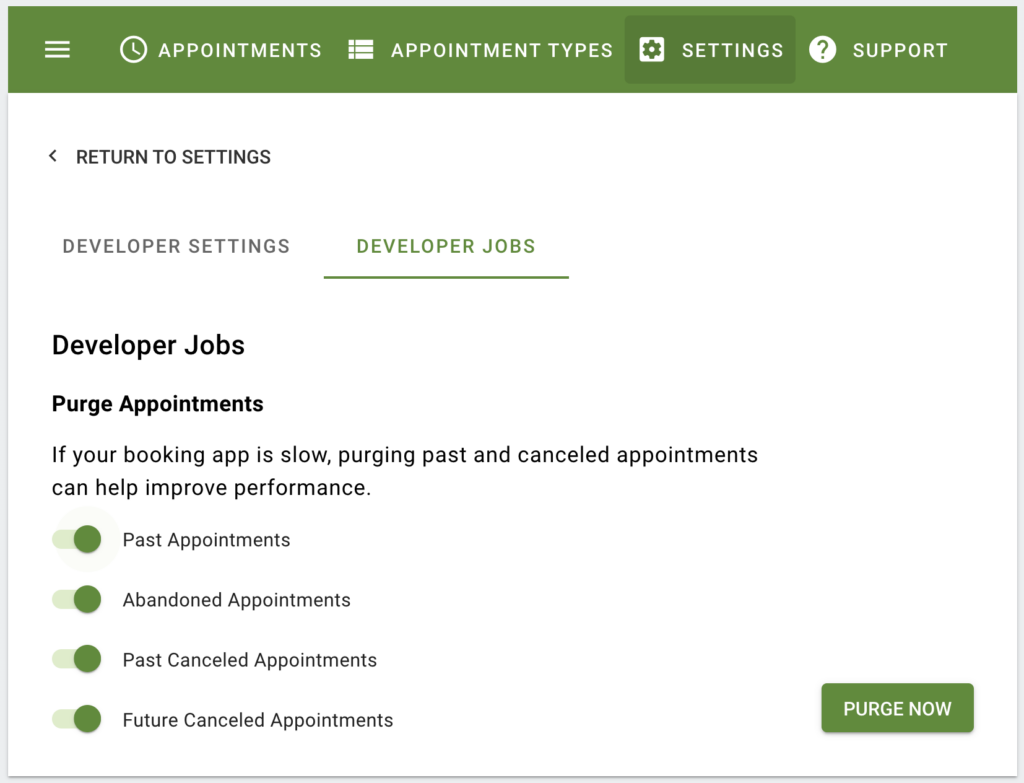Click the list icon for Appointment Types

coord(360,50)
